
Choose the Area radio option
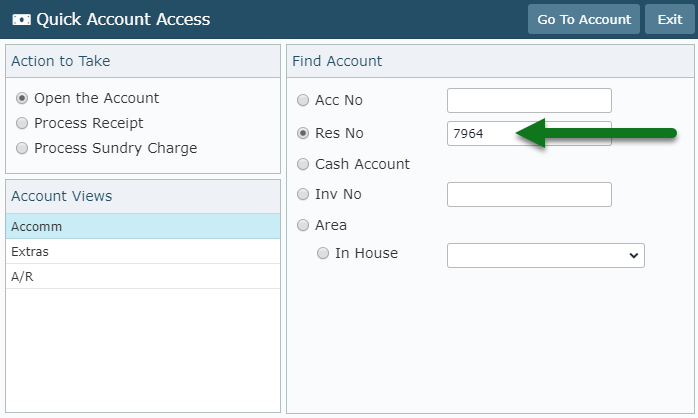(303, 225)
